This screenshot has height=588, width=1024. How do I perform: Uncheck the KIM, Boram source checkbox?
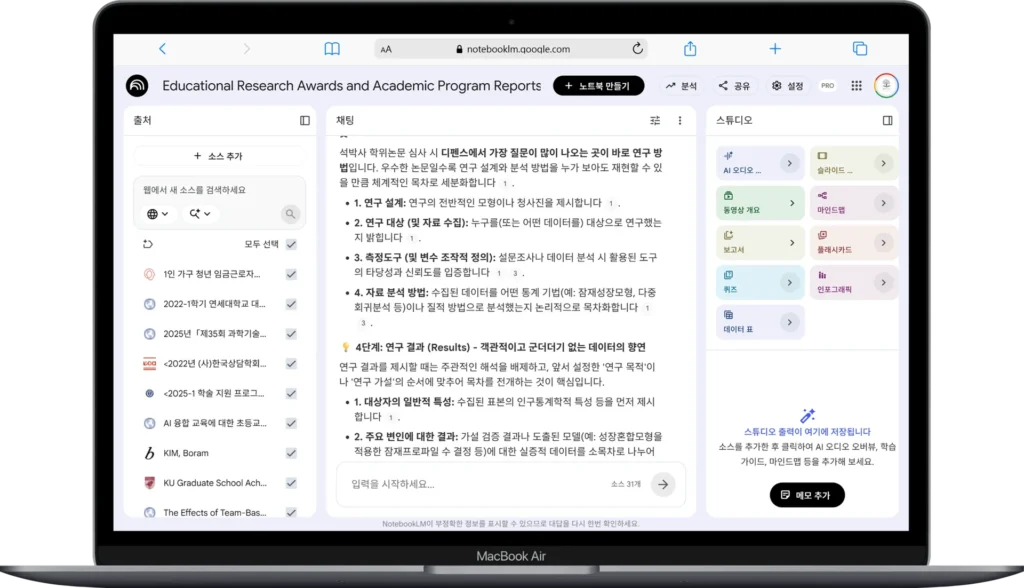291,453
